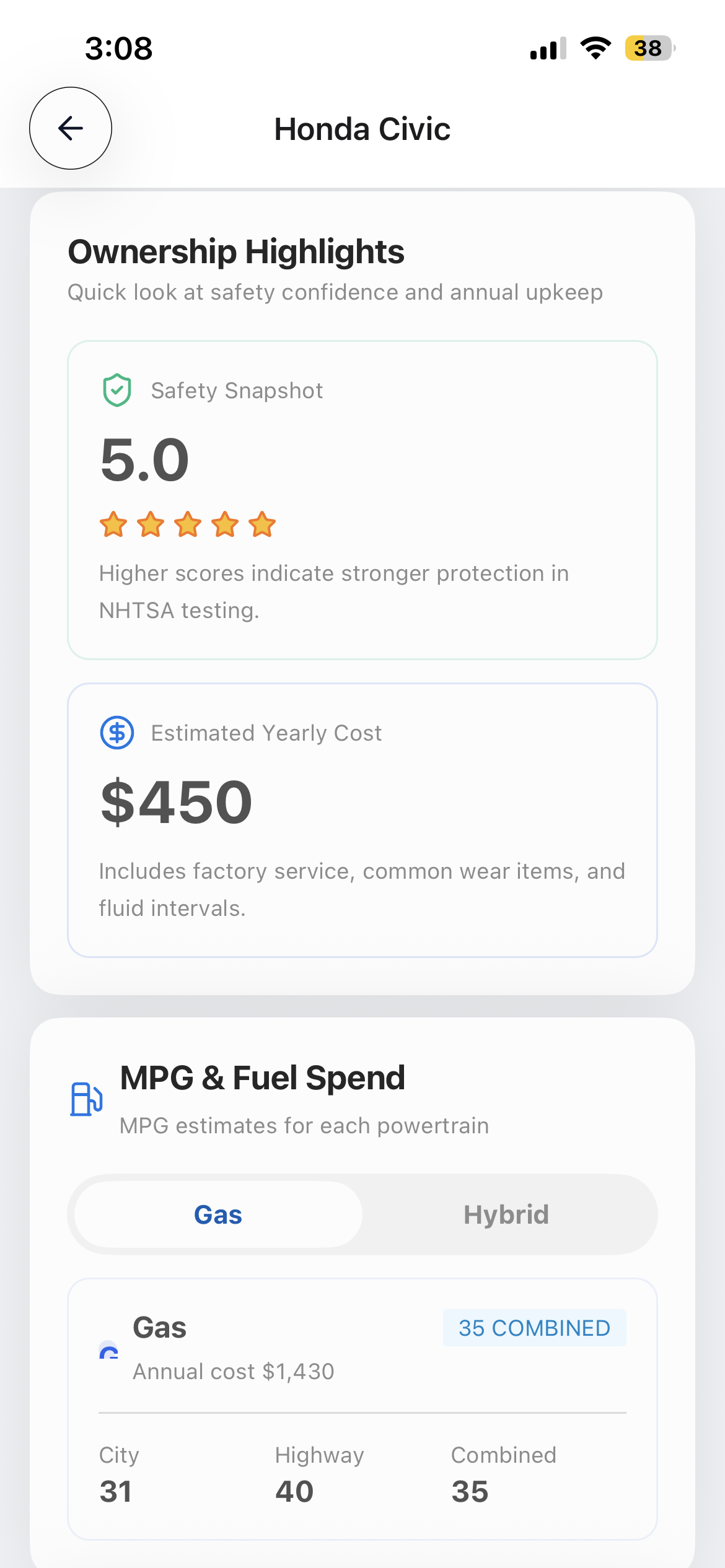
Task: Select the Gas powertrain tab
Action: (218, 1214)
